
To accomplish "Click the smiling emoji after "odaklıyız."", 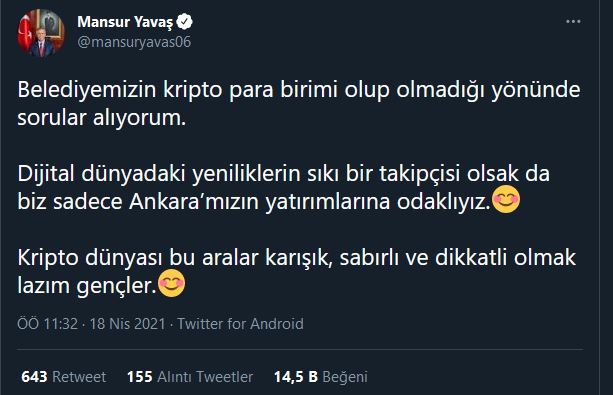I will pyautogui.click(x=506, y=199).
